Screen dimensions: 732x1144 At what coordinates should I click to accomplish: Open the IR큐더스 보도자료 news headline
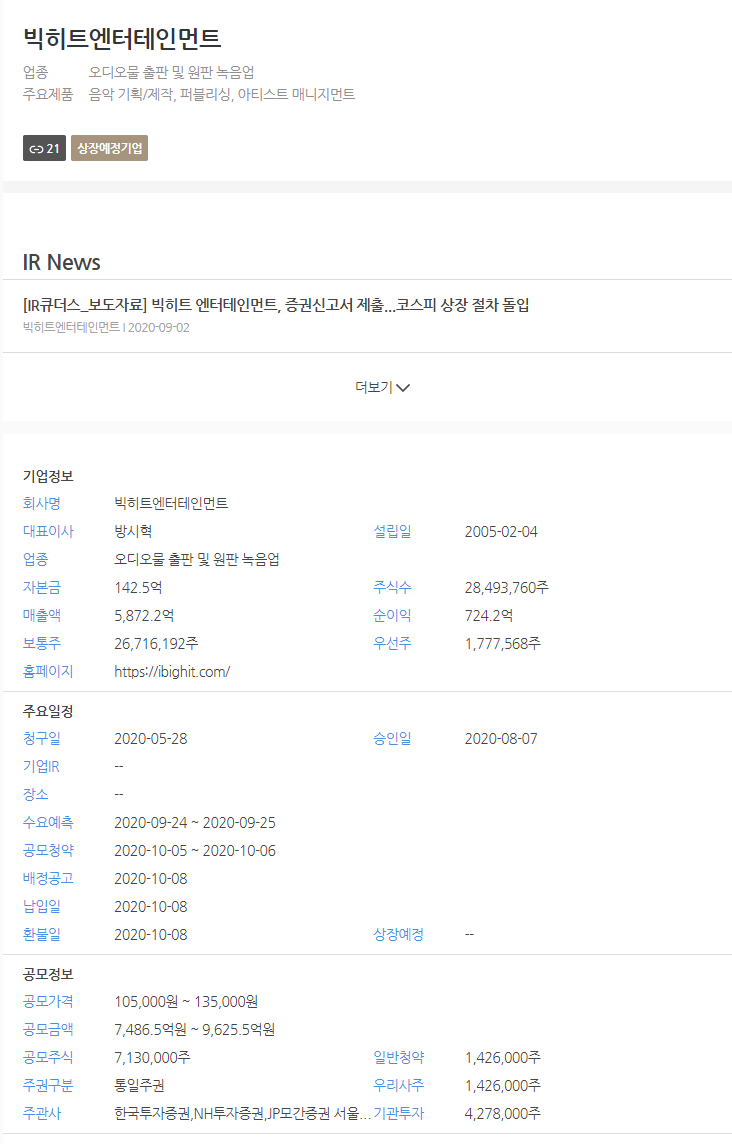[276, 305]
